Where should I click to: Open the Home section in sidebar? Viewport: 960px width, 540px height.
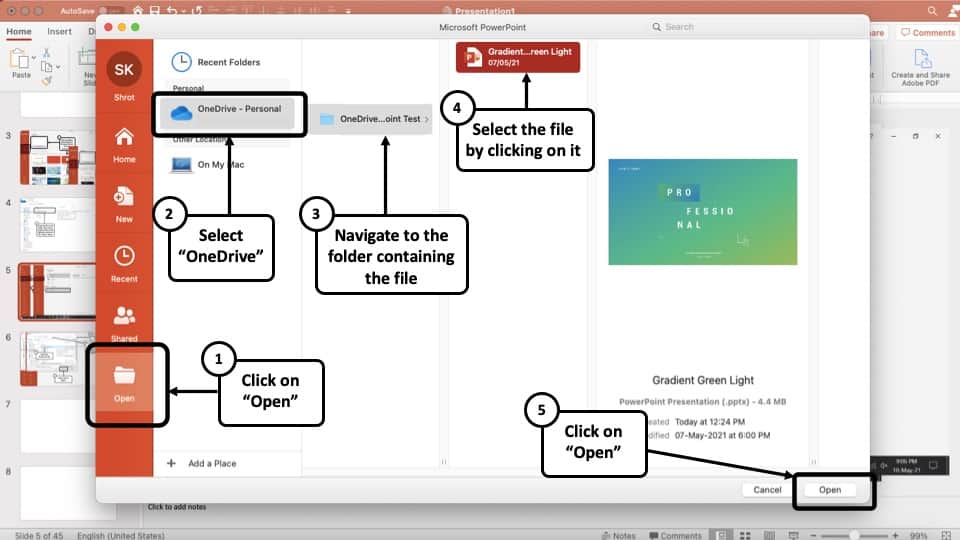point(124,145)
